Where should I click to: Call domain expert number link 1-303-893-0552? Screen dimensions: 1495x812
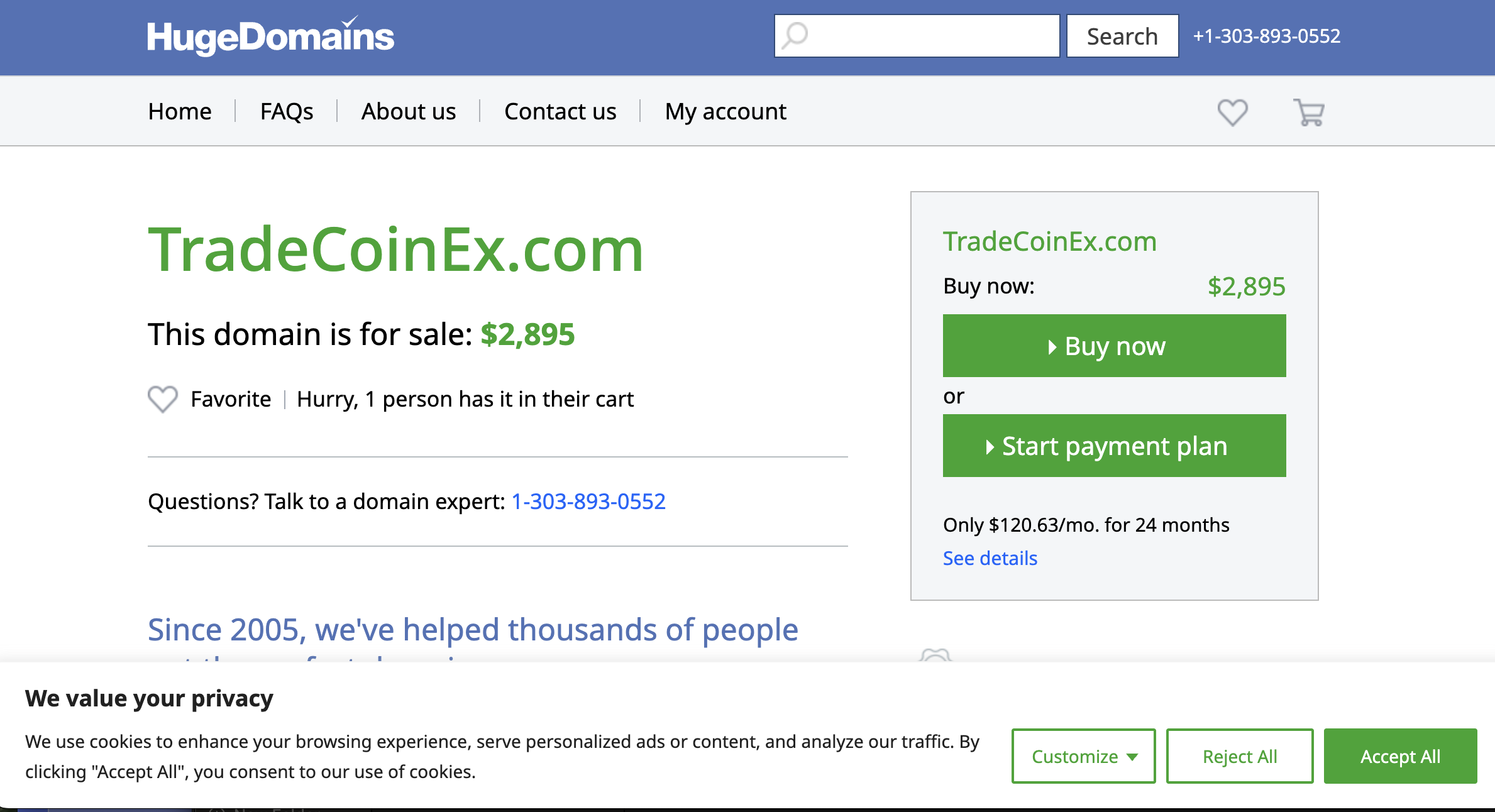coord(588,501)
